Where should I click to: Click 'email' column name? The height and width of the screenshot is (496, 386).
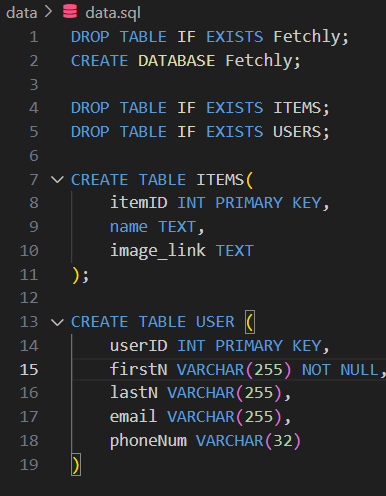click(133, 417)
